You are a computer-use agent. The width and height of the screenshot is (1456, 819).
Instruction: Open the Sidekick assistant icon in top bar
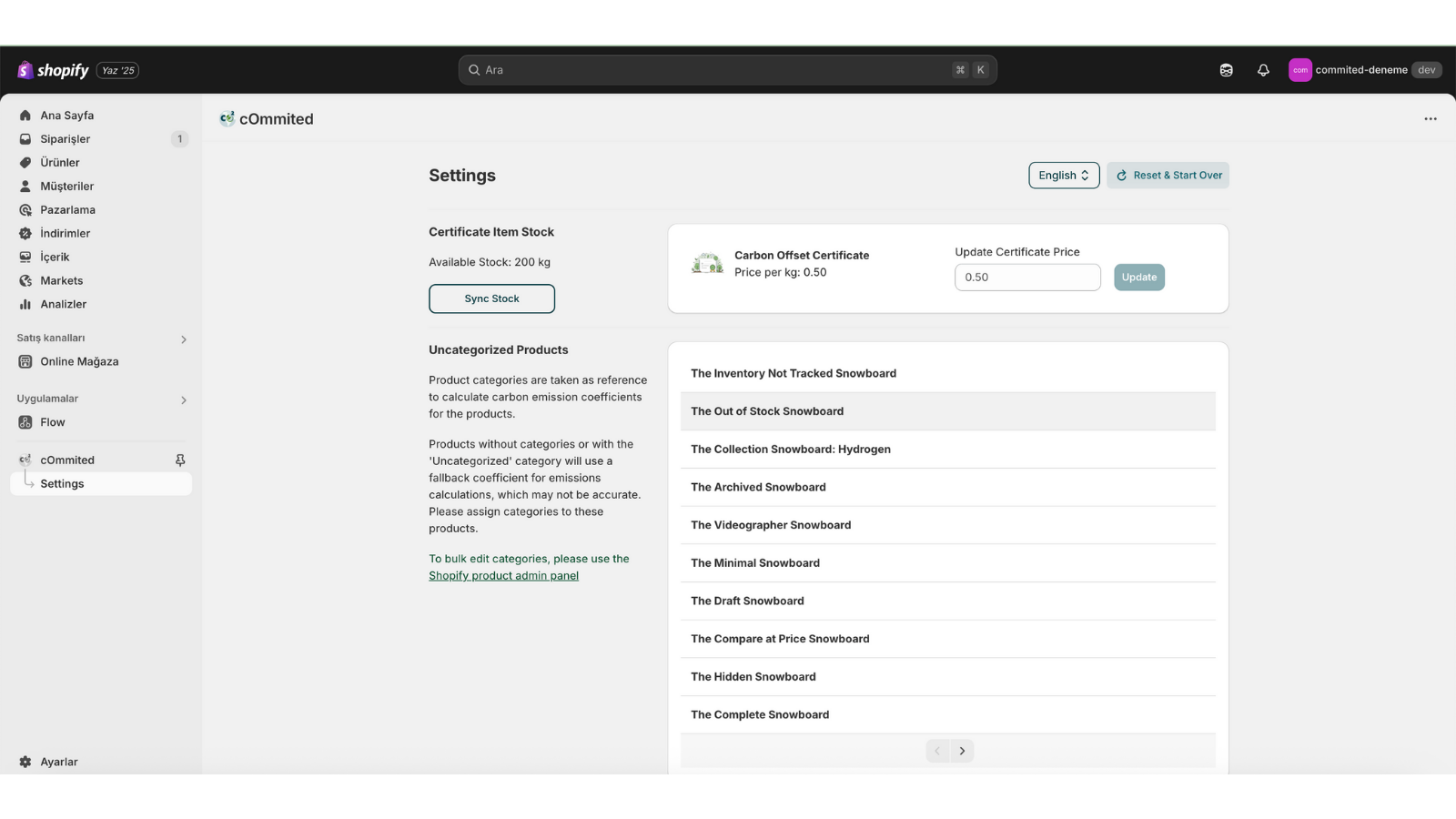(1226, 70)
